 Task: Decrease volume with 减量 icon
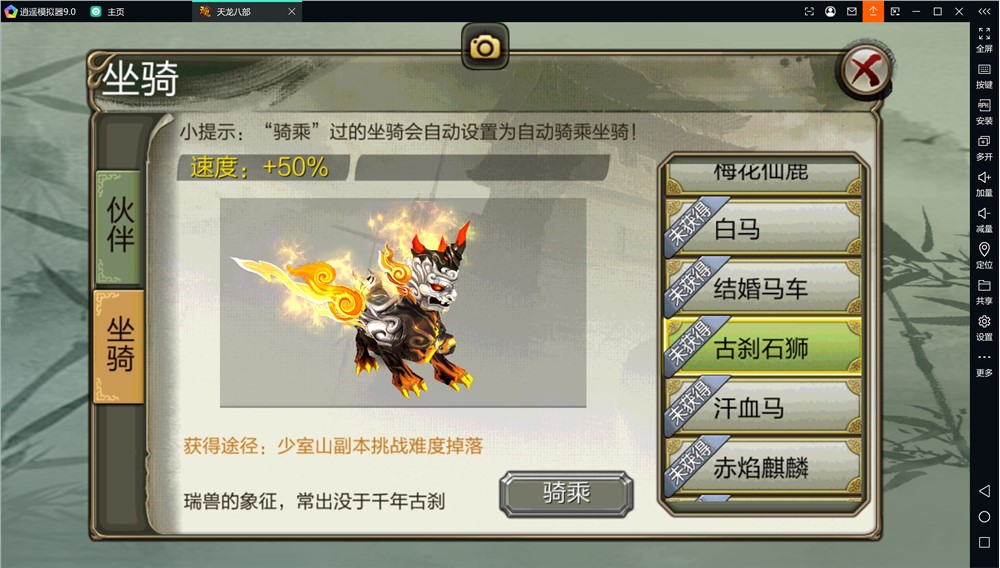tap(984, 219)
